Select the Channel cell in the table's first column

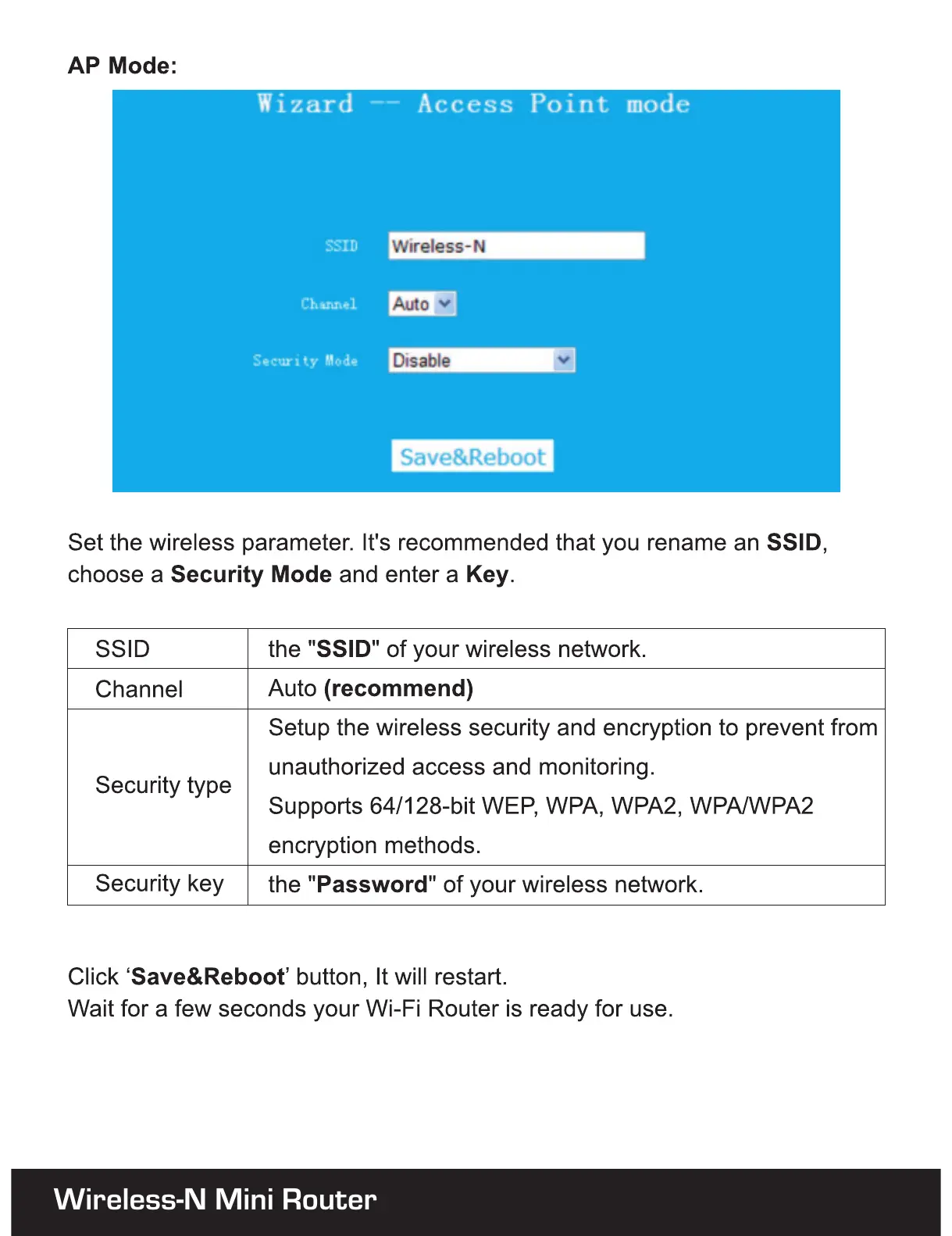coord(139,689)
